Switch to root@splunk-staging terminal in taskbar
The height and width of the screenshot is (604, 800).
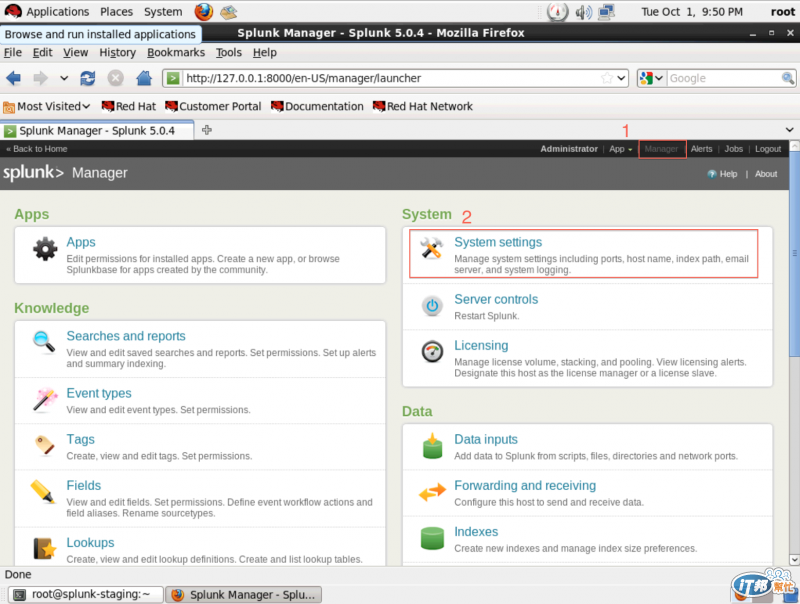coord(86,595)
